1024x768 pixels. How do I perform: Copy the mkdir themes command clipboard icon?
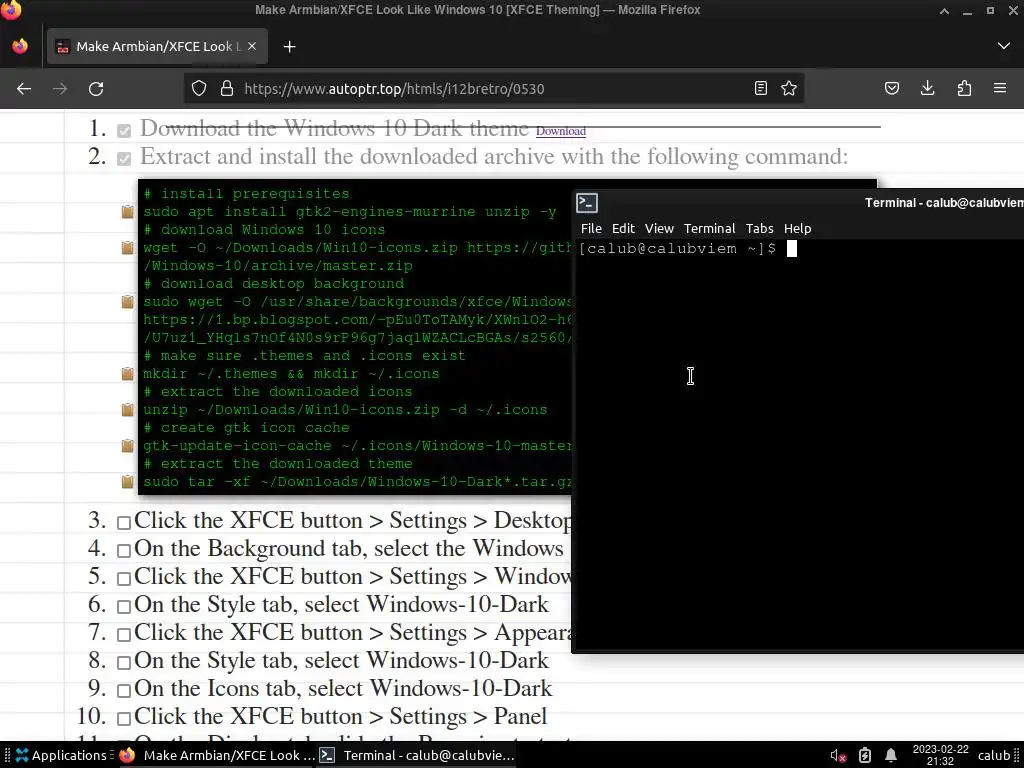pos(128,374)
